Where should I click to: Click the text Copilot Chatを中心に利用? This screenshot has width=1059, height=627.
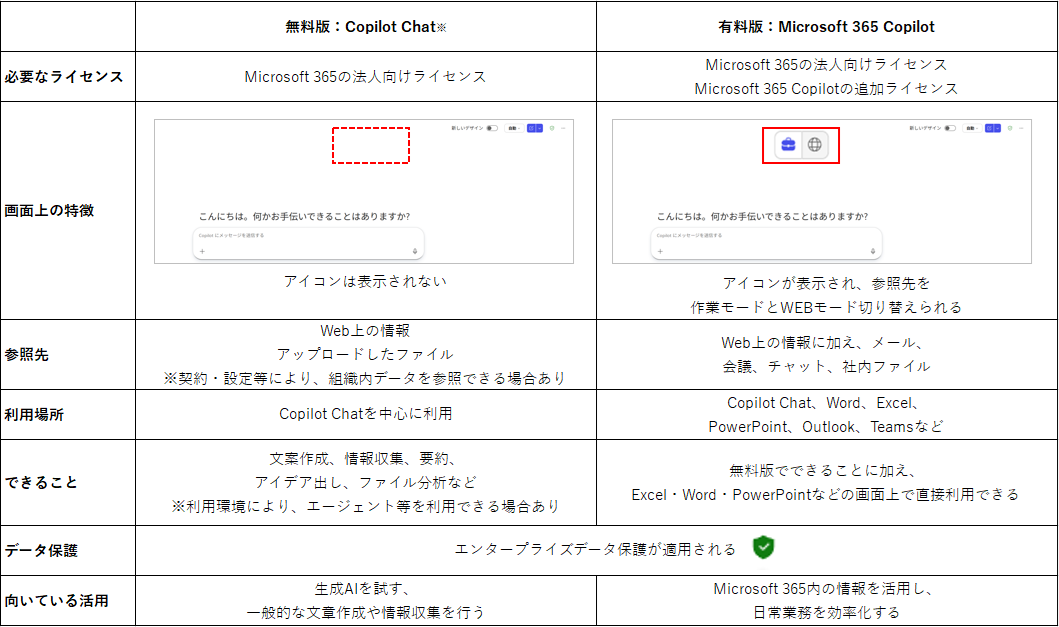tap(365, 413)
